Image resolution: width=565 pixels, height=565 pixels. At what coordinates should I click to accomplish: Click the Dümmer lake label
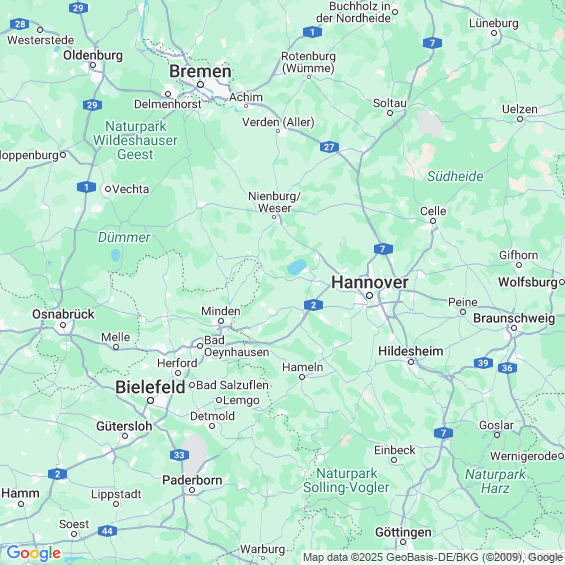coord(124,237)
